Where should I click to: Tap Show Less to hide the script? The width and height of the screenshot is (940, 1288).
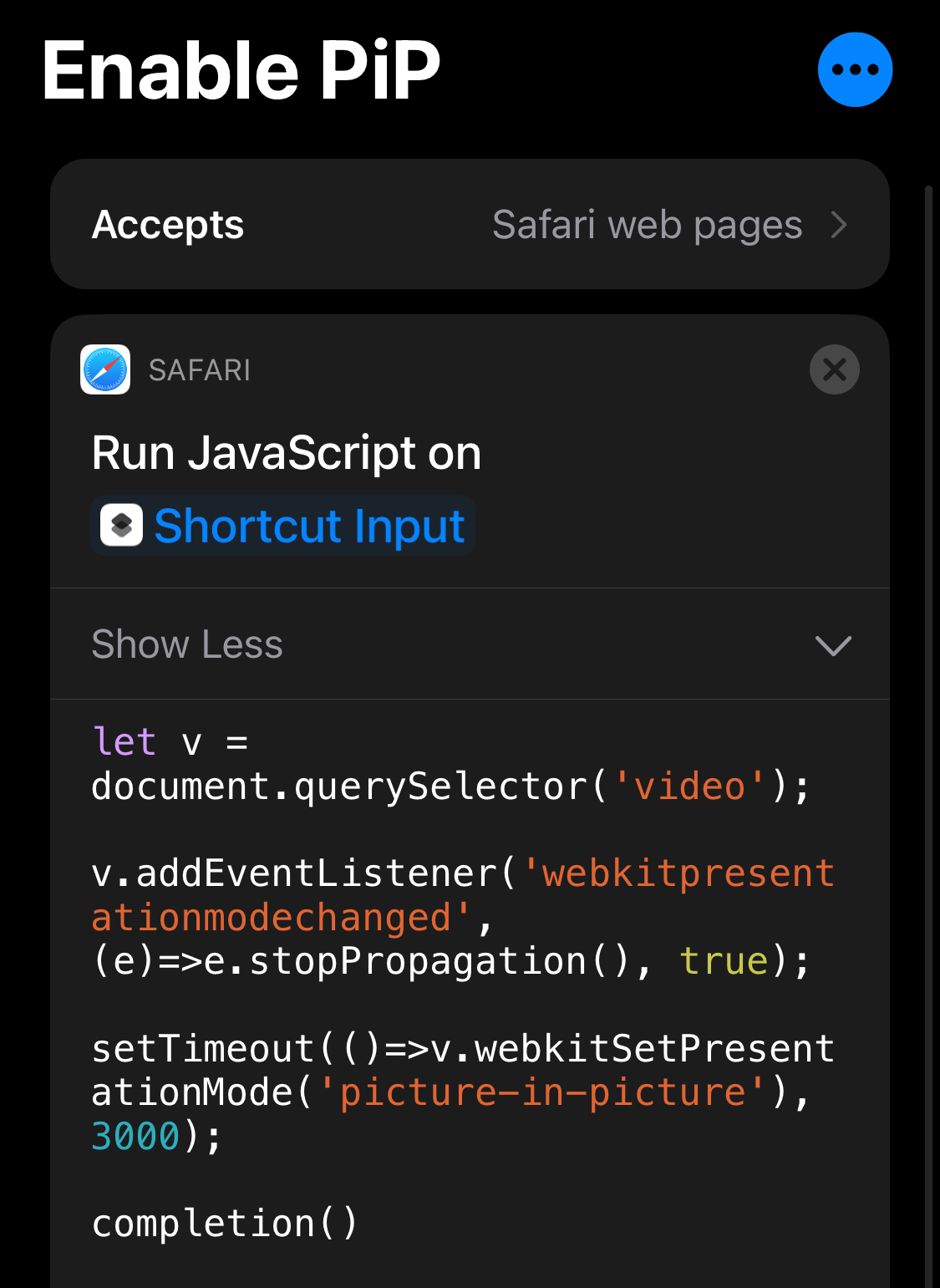point(187,644)
